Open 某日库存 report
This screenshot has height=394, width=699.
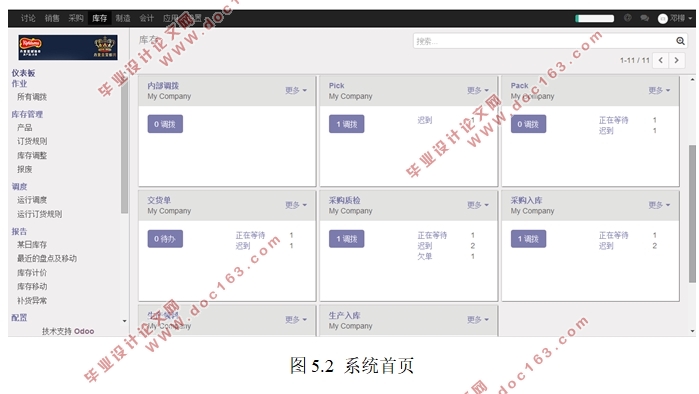click(x=32, y=244)
